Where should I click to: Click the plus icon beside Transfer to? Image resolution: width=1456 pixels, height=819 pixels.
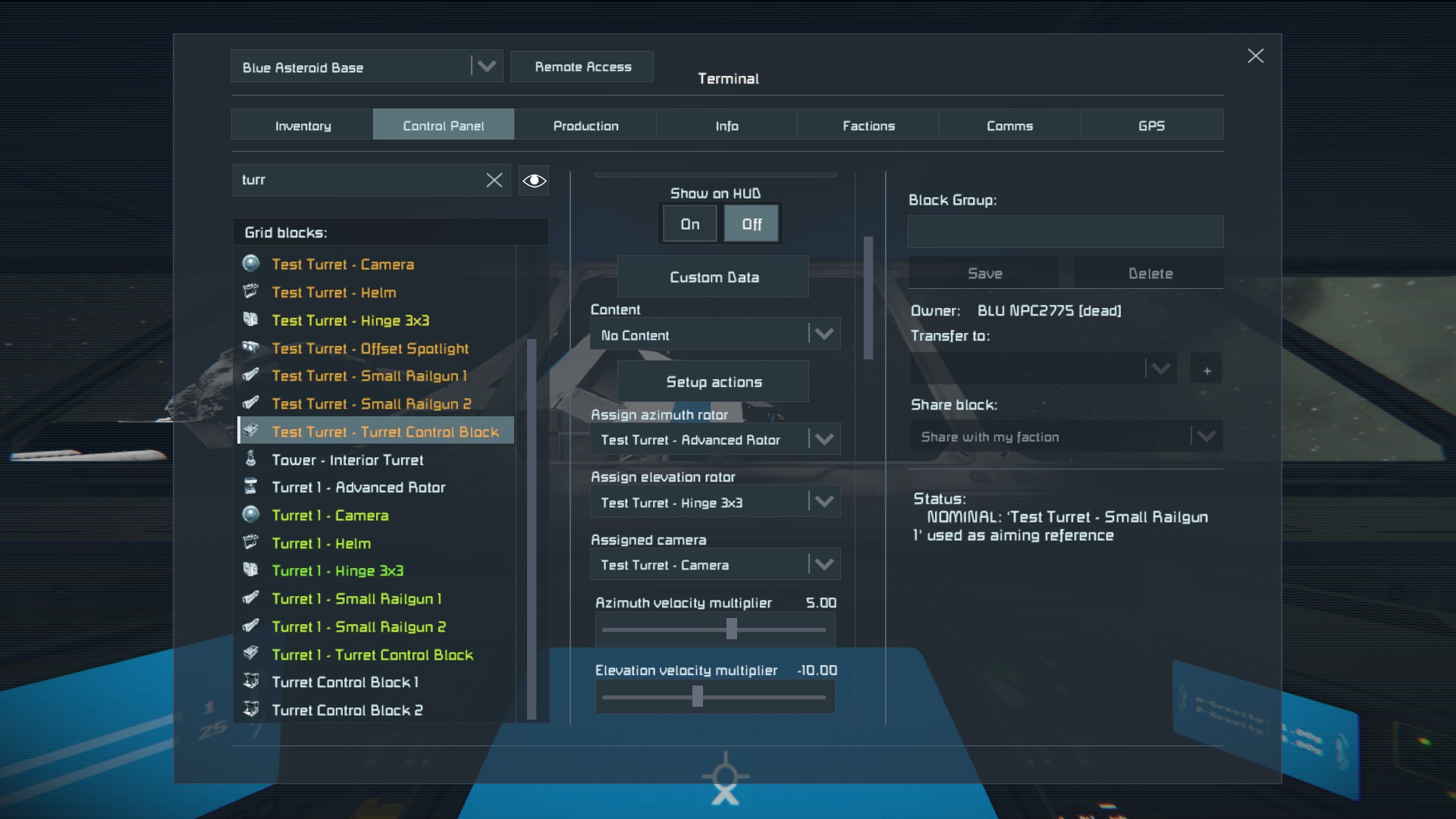click(x=1207, y=370)
